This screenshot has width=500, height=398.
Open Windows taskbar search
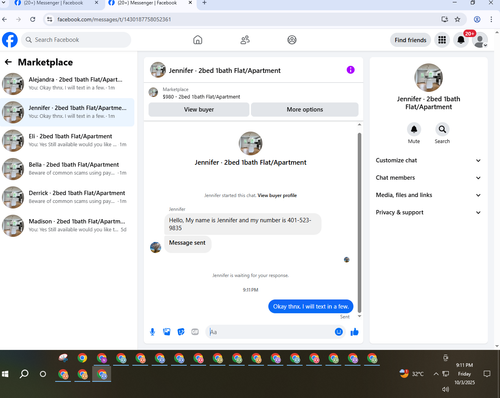[24, 374]
